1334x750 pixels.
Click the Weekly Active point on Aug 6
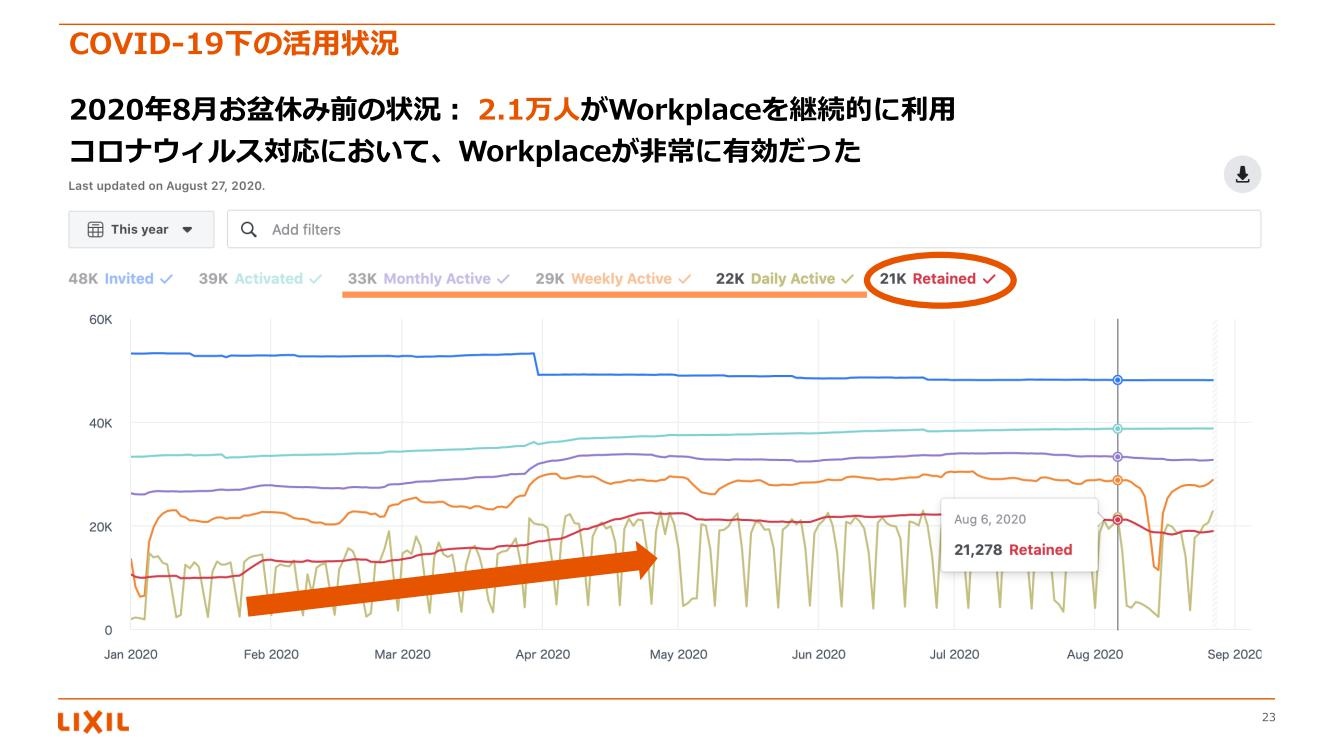1117,481
